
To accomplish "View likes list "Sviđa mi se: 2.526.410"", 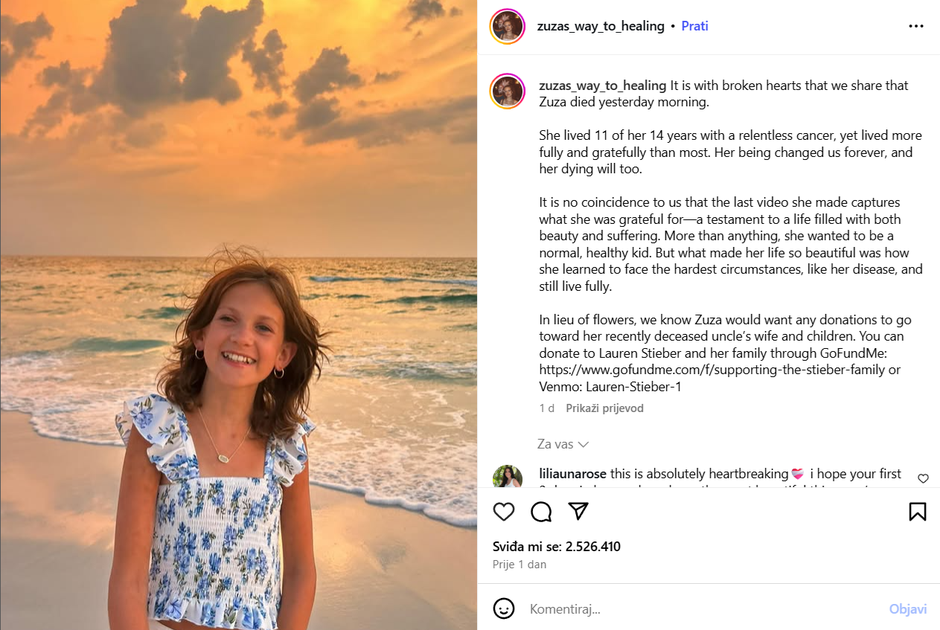I will coord(556,547).
